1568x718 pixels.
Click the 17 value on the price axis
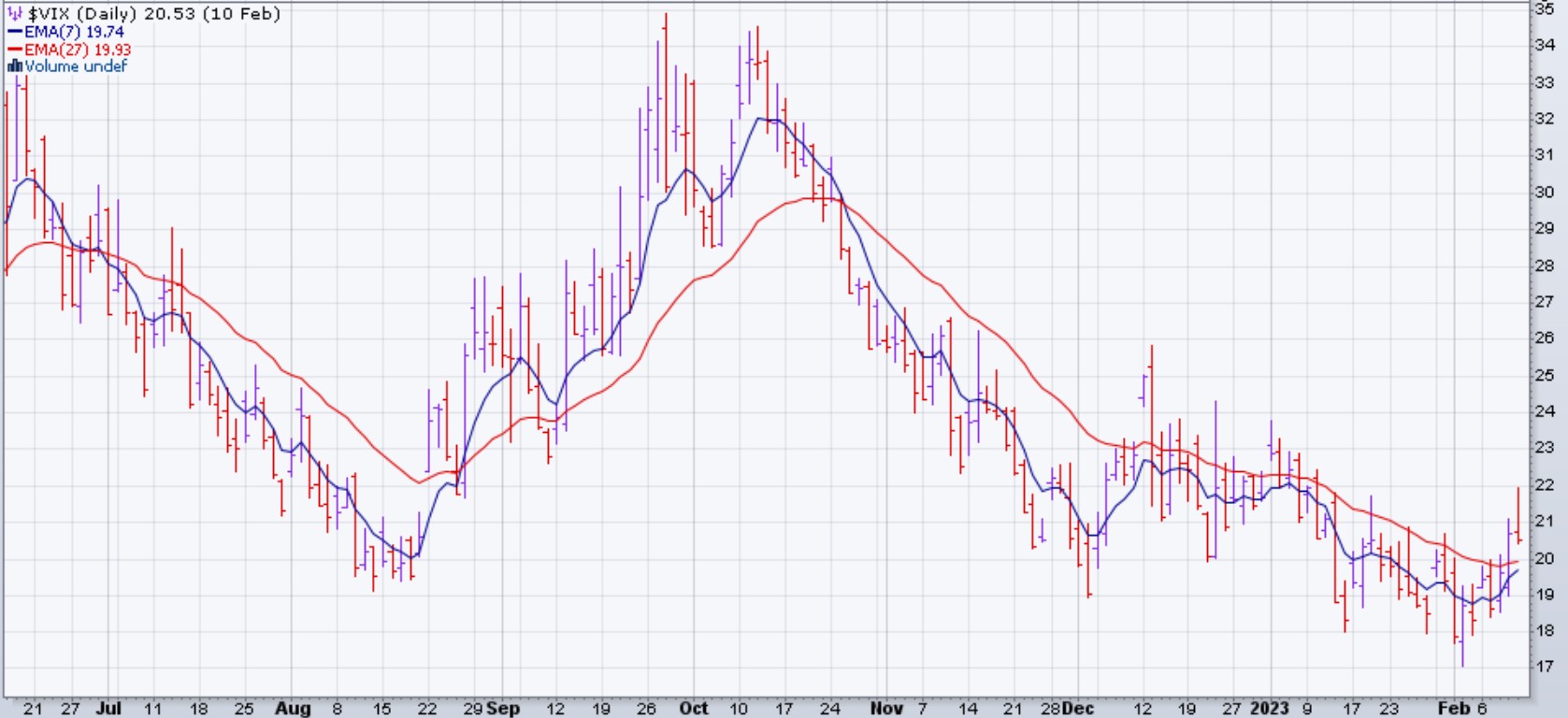click(x=1544, y=667)
